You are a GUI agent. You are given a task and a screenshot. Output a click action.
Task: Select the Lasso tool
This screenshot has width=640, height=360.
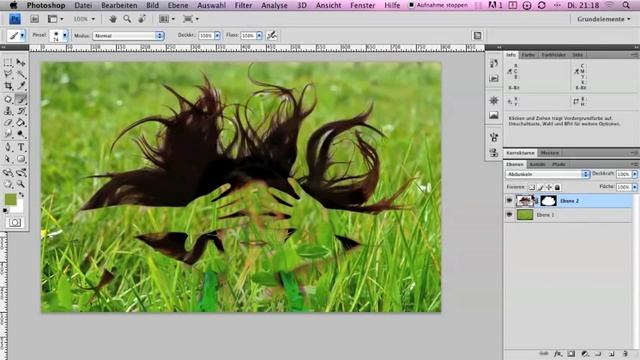pos(8,74)
